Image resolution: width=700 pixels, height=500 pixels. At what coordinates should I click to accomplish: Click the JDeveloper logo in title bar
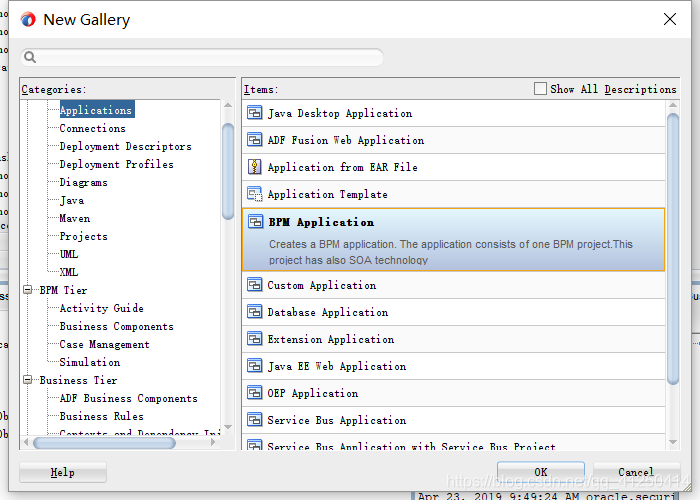pyautogui.click(x=28, y=20)
